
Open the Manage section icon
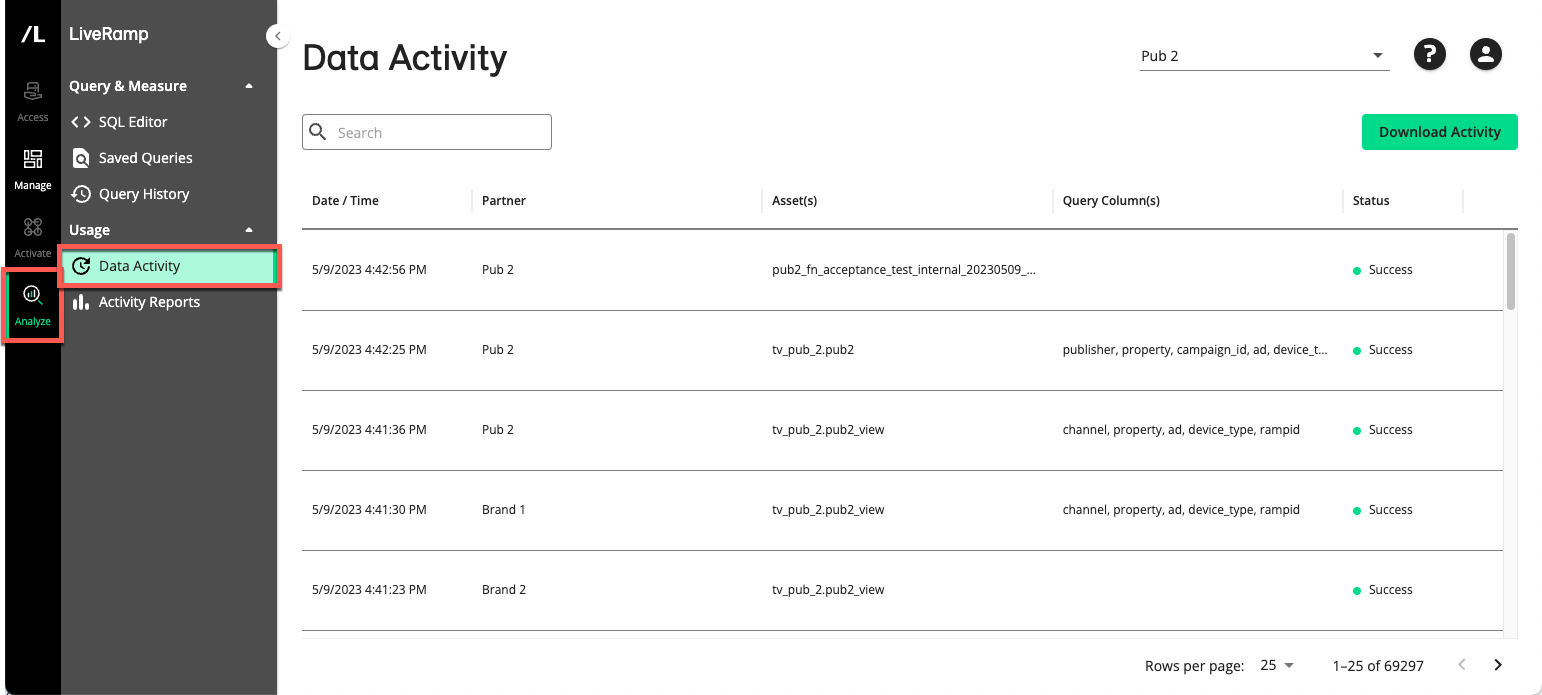(32, 169)
